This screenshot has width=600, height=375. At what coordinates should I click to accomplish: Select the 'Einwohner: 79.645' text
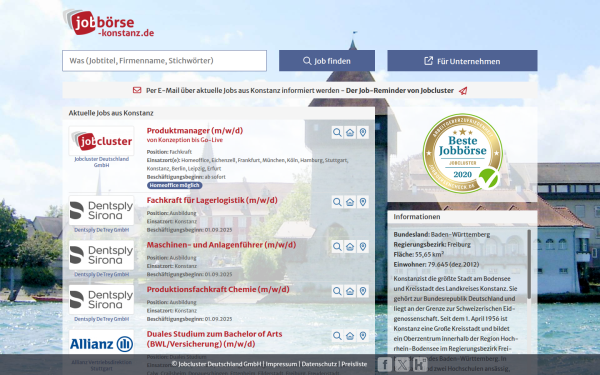coord(436,264)
